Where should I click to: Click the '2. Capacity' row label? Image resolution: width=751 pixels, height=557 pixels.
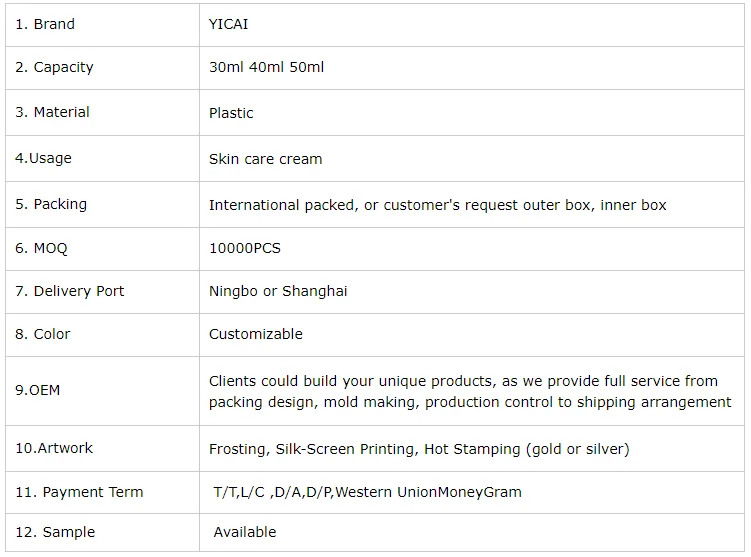point(54,67)
